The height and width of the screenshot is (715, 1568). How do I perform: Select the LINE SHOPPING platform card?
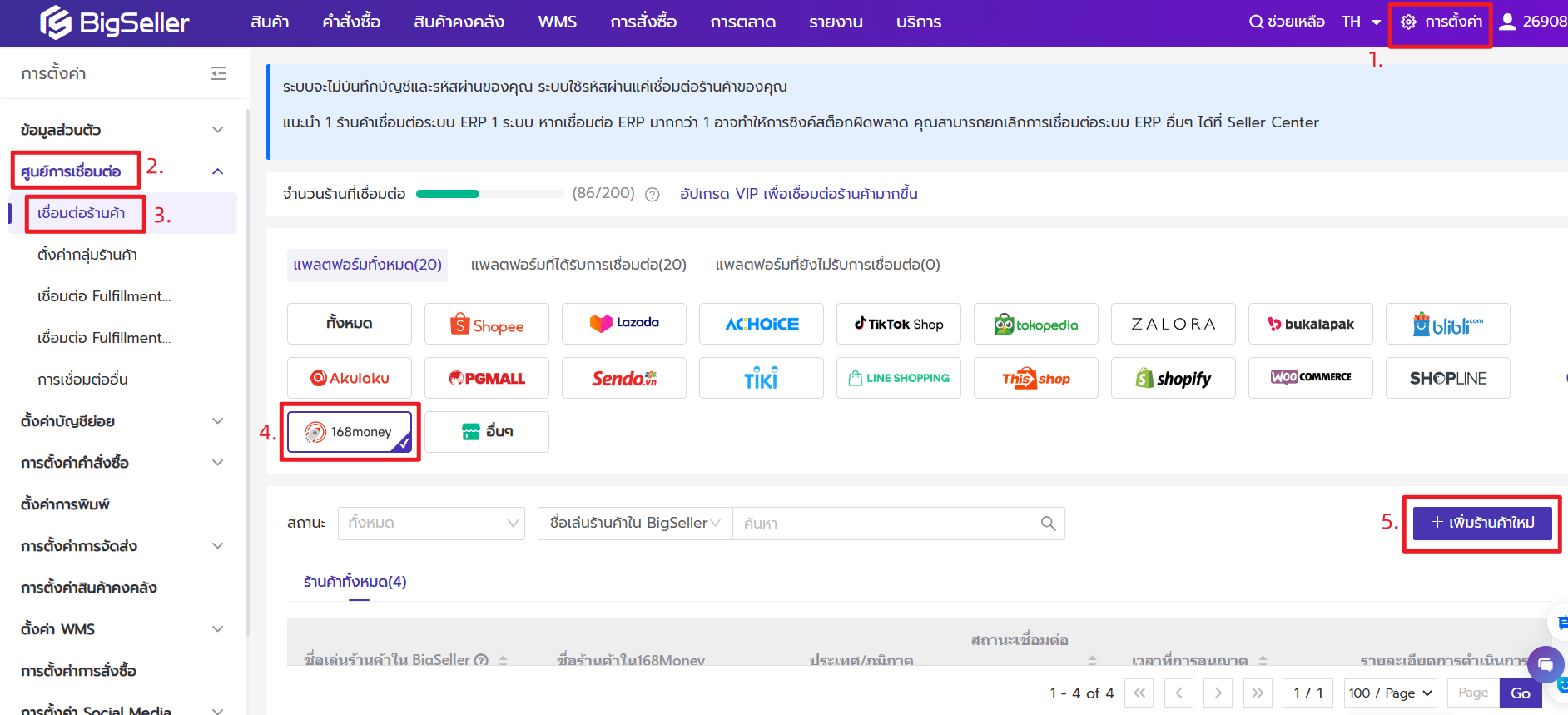coord(899,378)
